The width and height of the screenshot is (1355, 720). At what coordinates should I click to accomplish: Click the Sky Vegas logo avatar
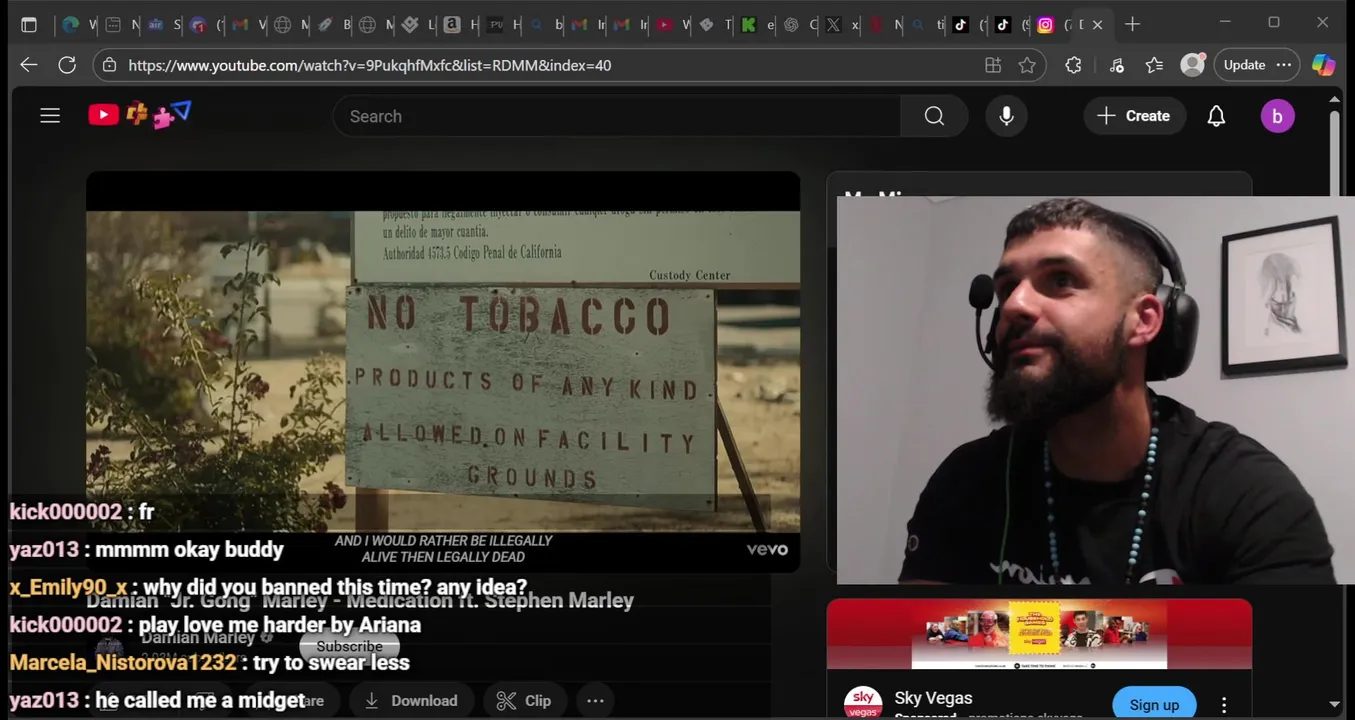(x=863, y=702)
